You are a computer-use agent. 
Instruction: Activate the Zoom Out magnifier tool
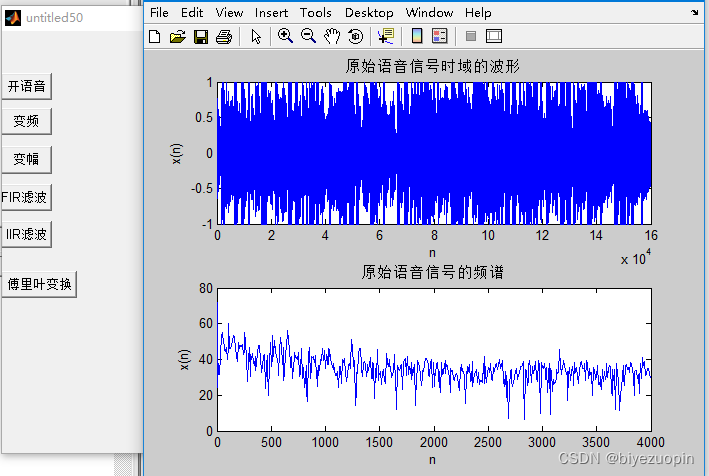point(308,36)
